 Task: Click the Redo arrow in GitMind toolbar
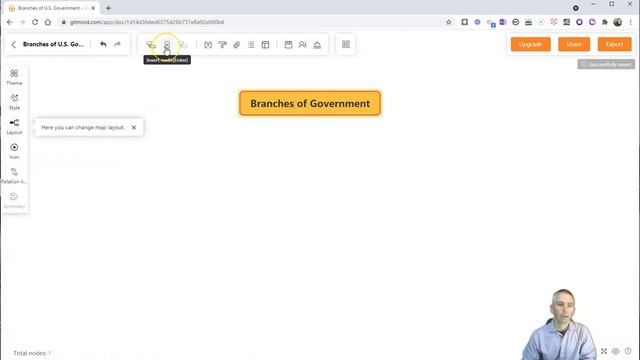[x=118, y=44]
